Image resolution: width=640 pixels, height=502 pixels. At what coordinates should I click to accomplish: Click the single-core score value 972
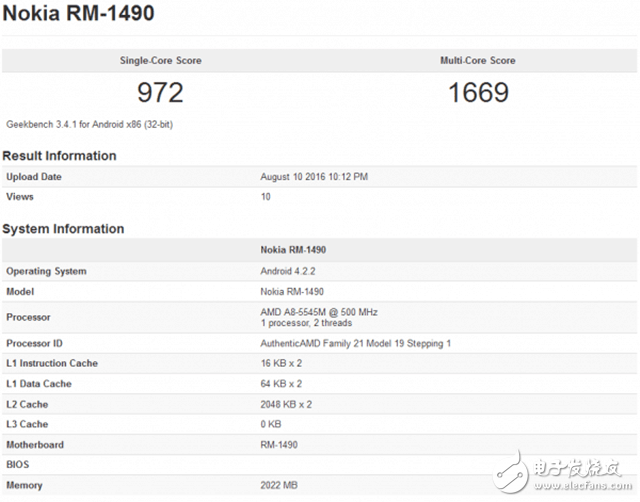click(x=160, y=93)
